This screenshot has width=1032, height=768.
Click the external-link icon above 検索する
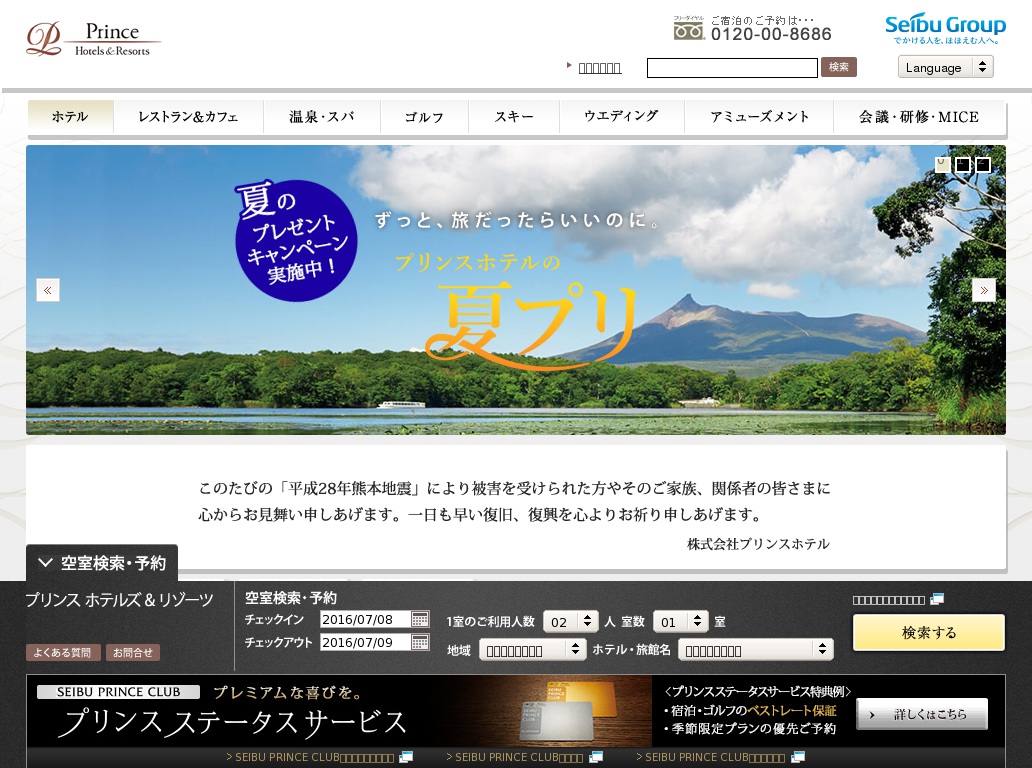point(937,599)
